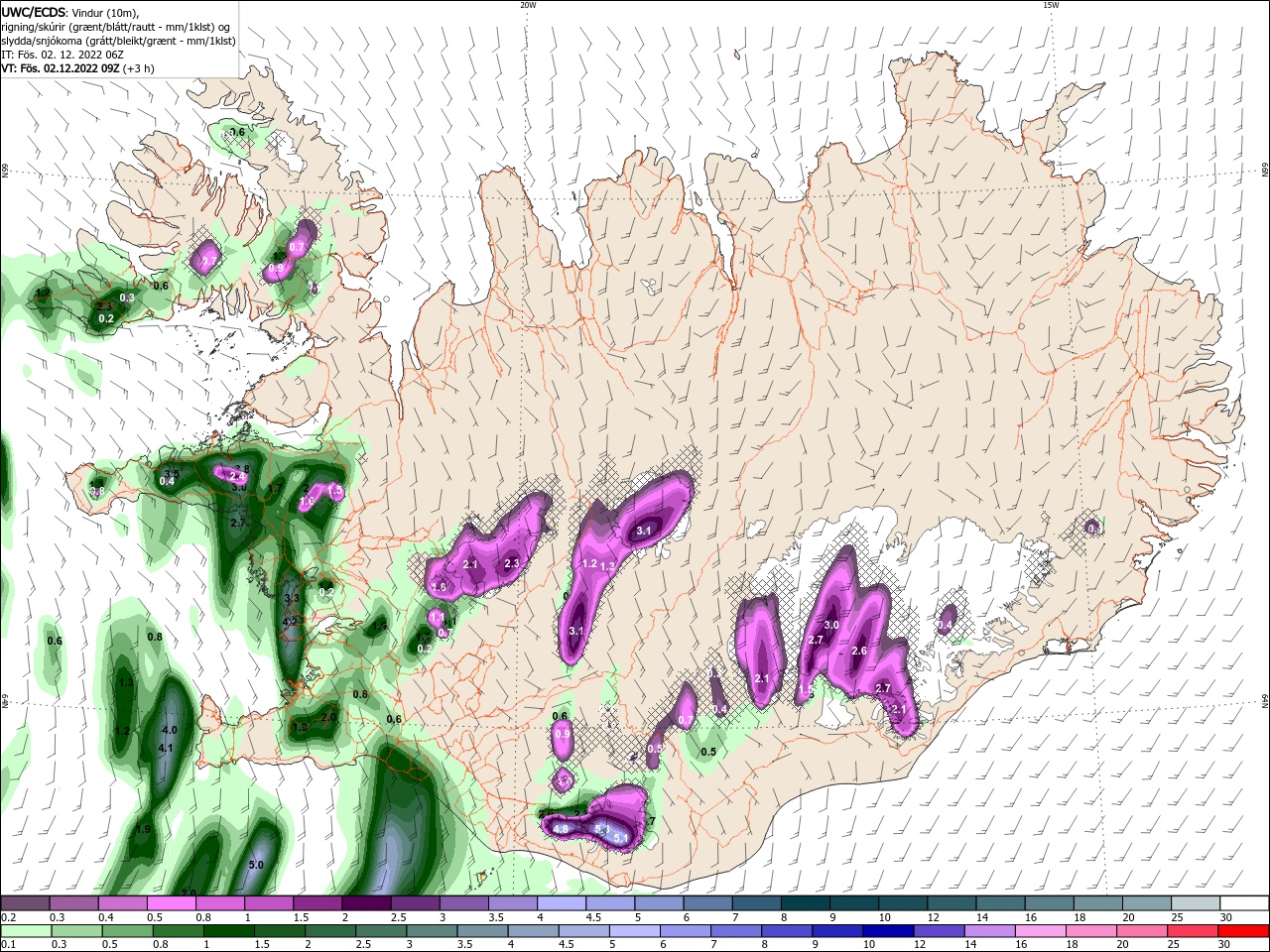
Task: Select the light grey 25 swatch in upper legend row
Action: point(1197,903)
